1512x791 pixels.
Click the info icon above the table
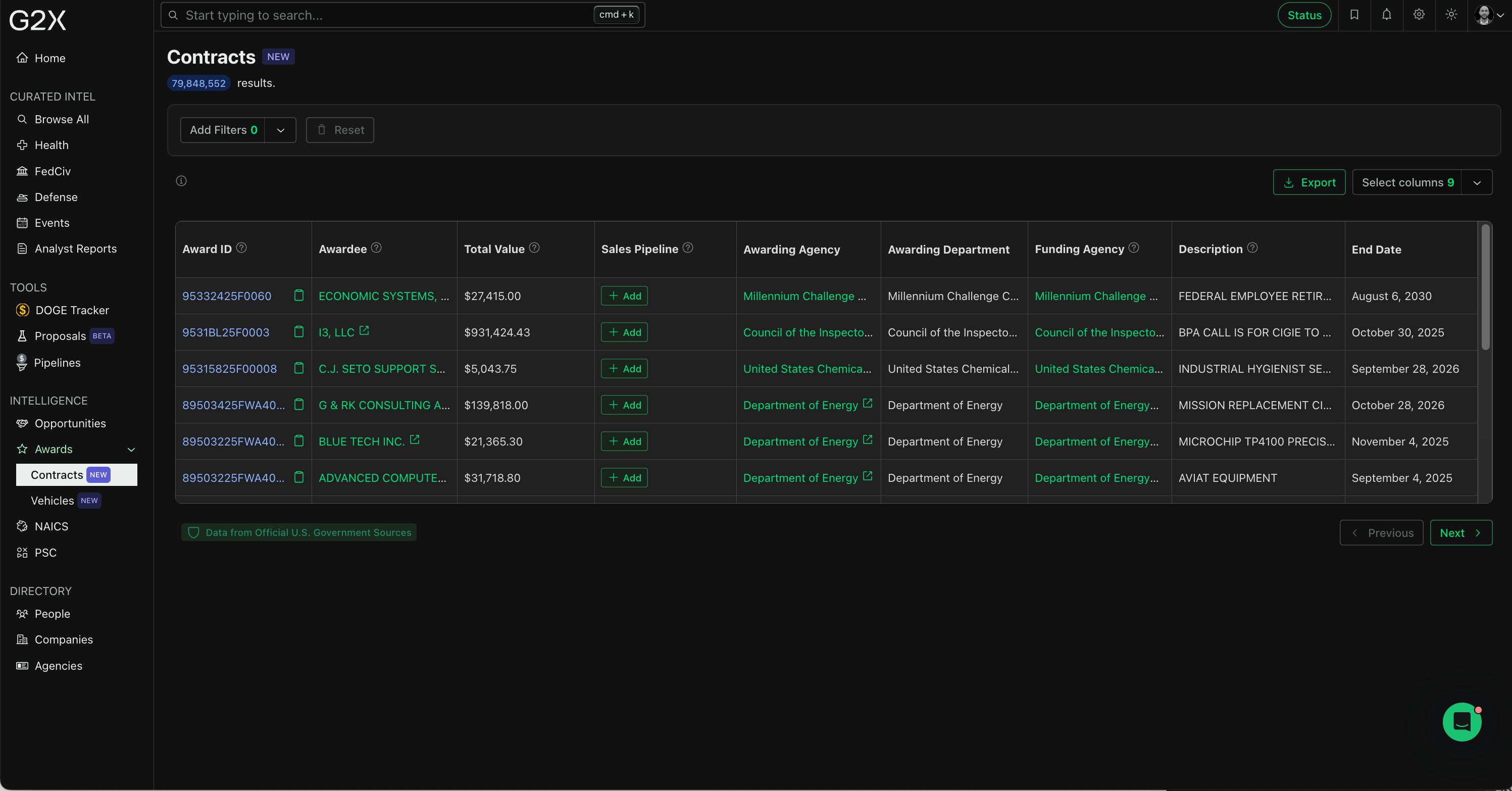[x=181, y=181]
